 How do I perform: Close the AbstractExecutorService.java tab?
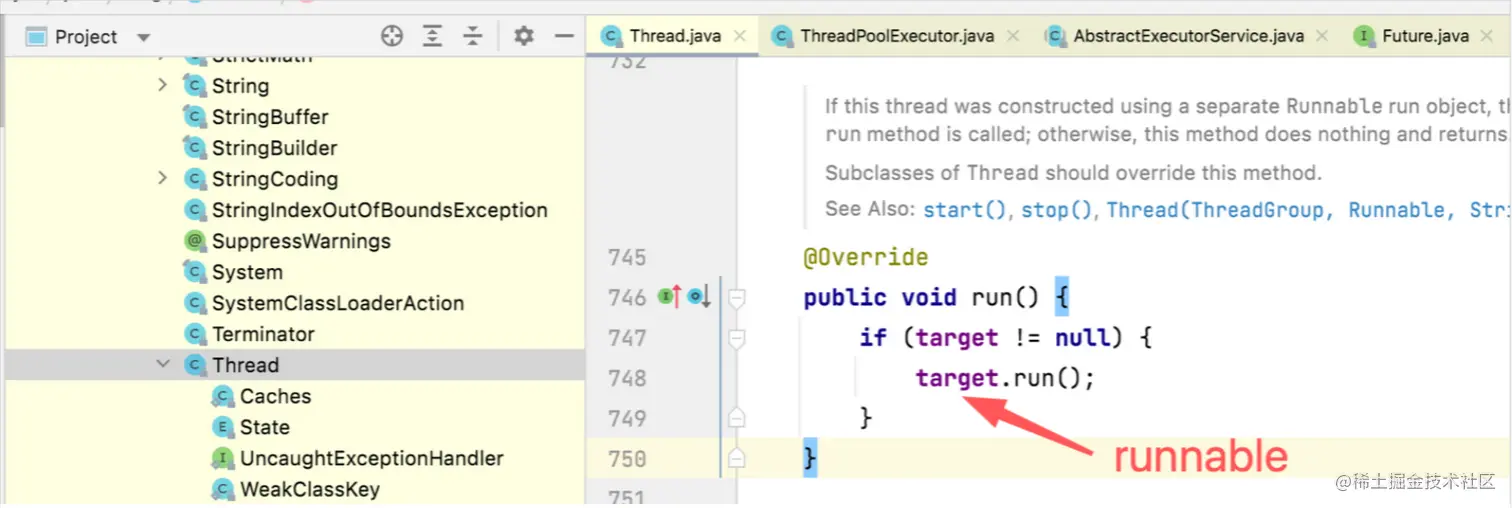point(1322,36)
